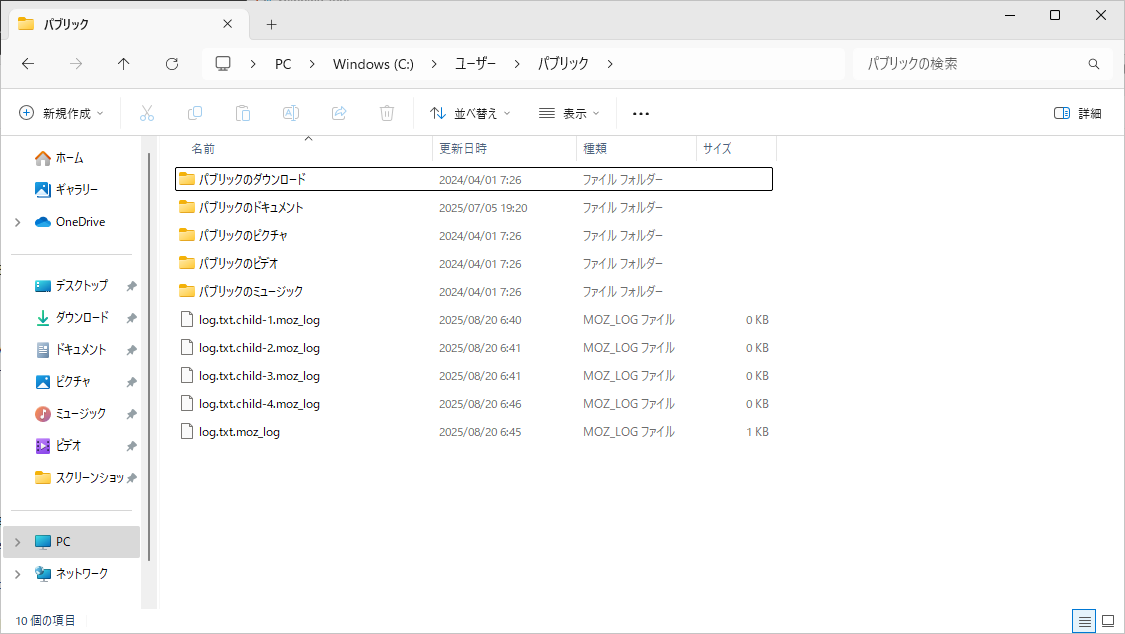This screenshot has height=634, width=1125.
Task: Go up one folder with Up arrow
Action: click(124, 64)
